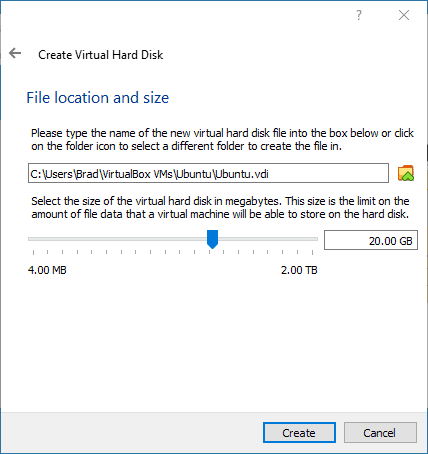428x454 pixels.
Task: Click into the Ubuntu.vdi file path field
Action: [x=208, y=173]
